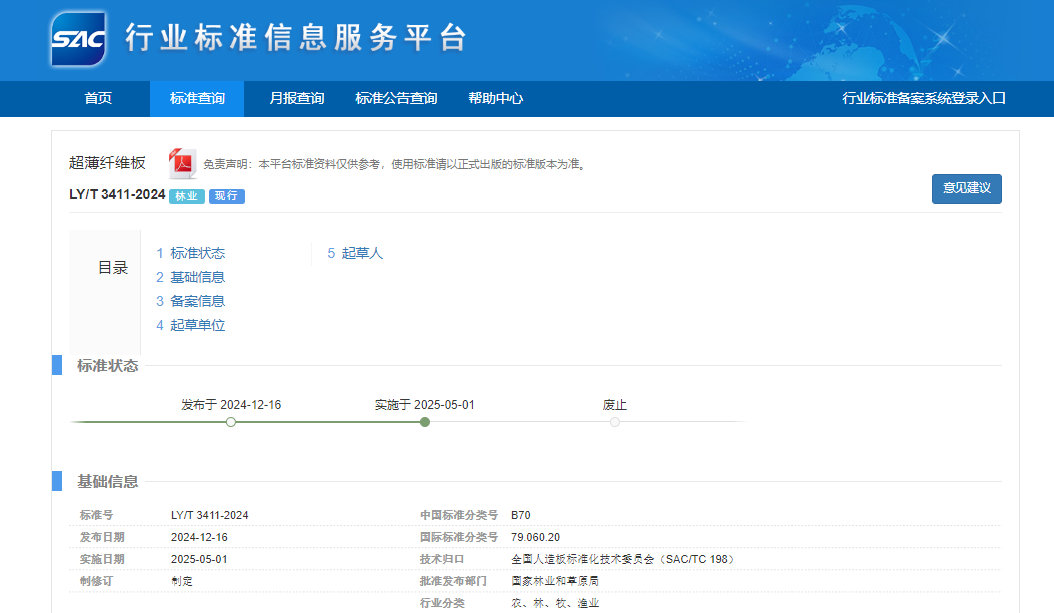This screenshot has width=1054, height=613.
Task: Jump to 标准状态 in the contents
Action: click(197, 253)
